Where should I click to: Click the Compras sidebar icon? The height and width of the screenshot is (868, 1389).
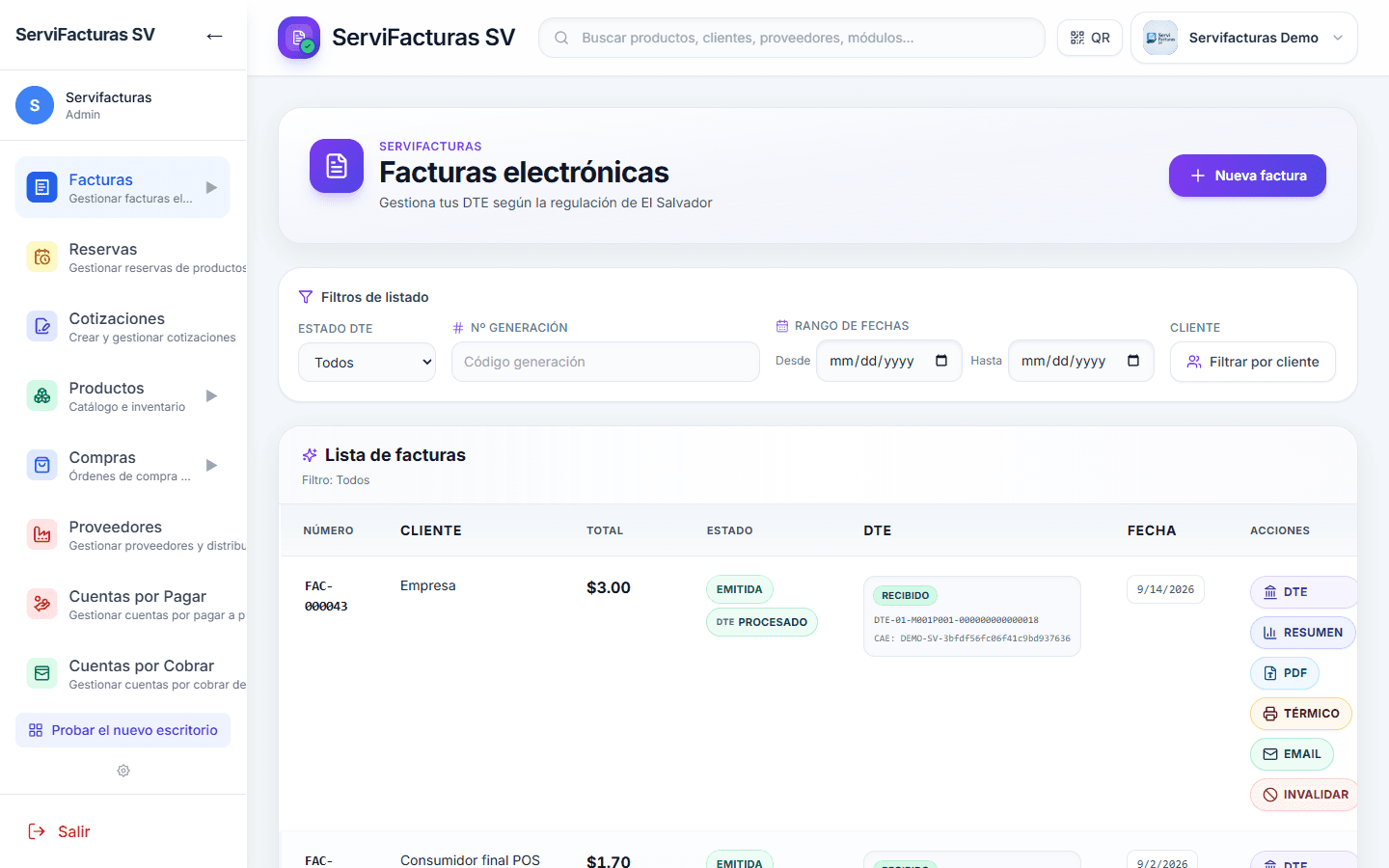pos(41,465)
